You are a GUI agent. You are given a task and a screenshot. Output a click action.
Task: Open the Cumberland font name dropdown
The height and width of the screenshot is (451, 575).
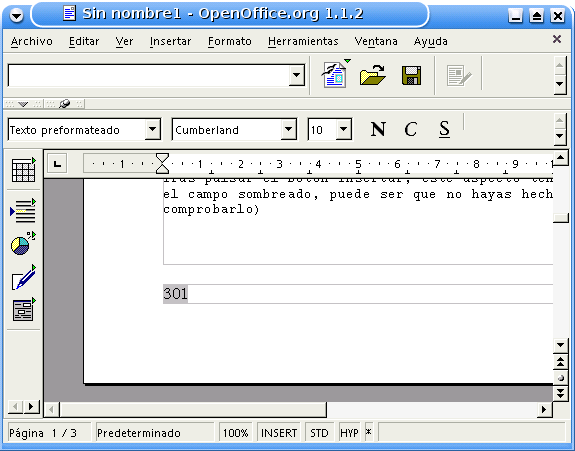coord(289,129)
